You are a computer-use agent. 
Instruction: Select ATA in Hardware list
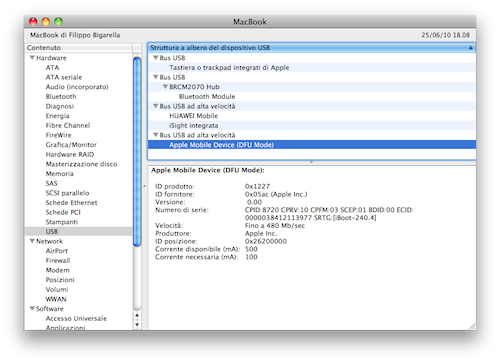click(52, 67)
